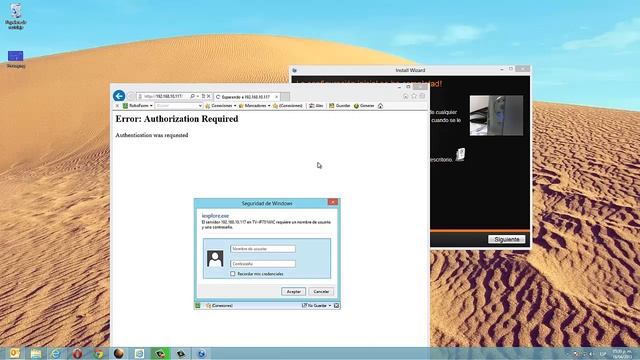Open the Recycle Bin desktop icon
640x360 pixels.
(x=16, y=16)
